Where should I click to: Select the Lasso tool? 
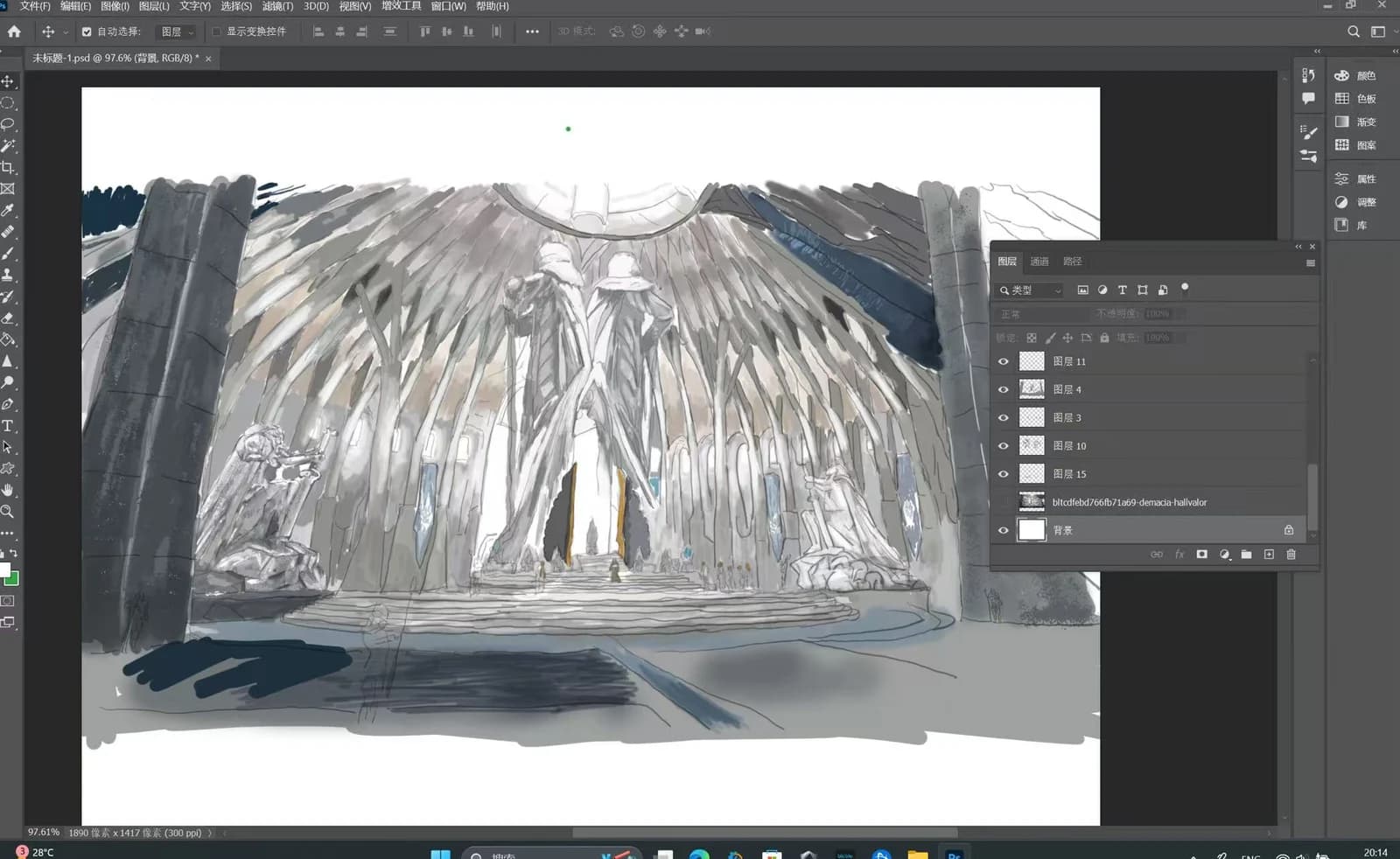pos(8,124)
